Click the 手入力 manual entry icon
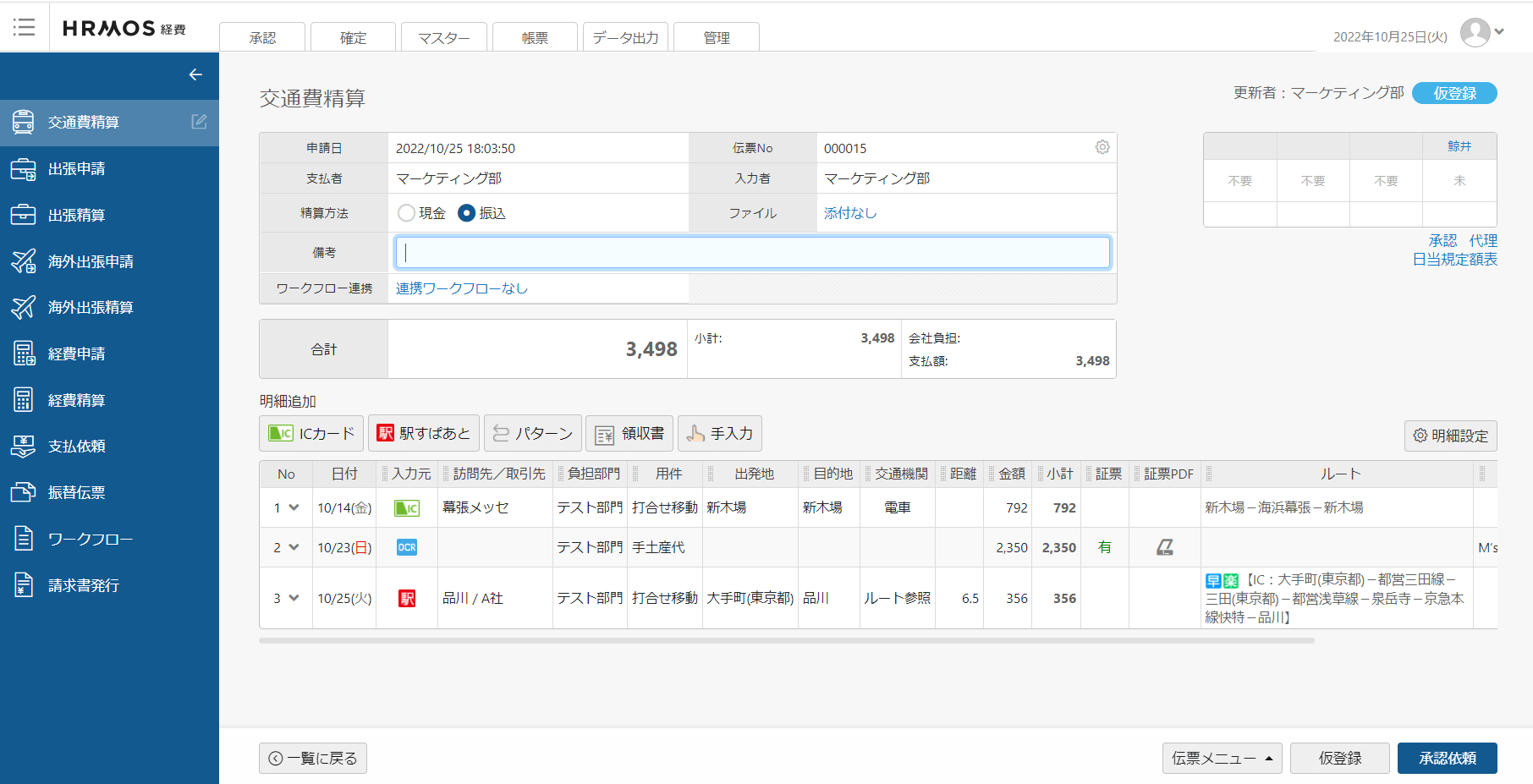 pos(695,433)
